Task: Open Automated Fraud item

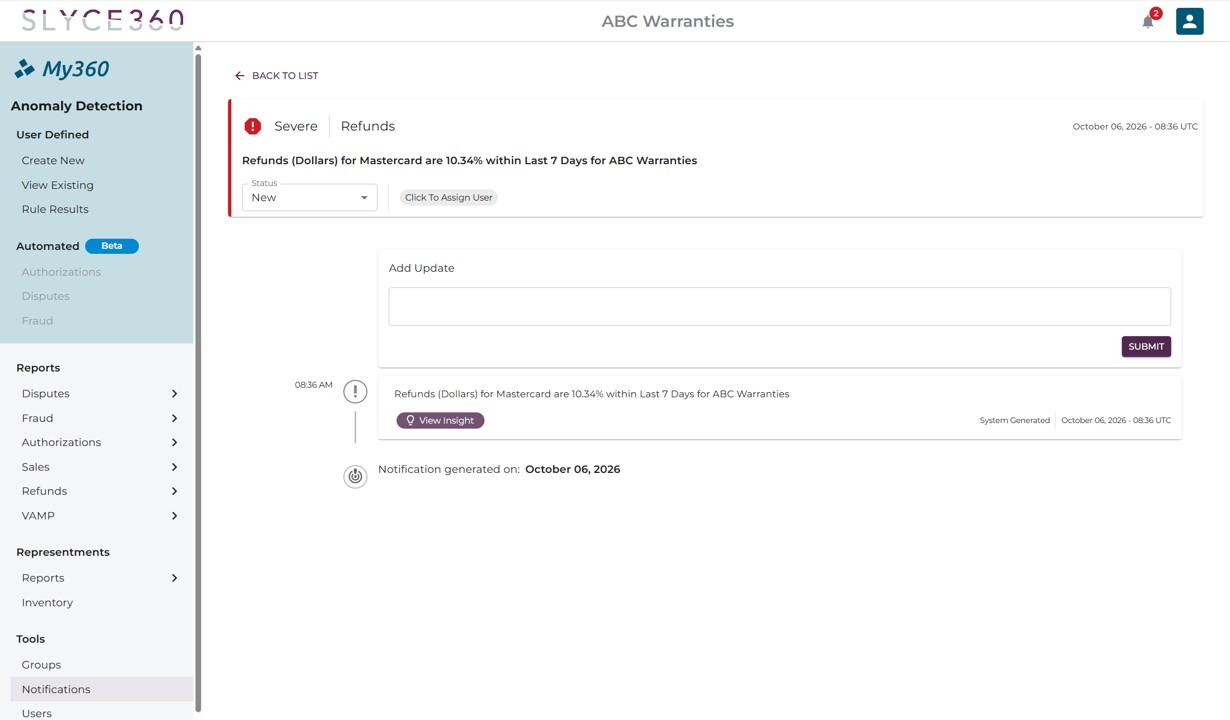Action: (37, 321)
